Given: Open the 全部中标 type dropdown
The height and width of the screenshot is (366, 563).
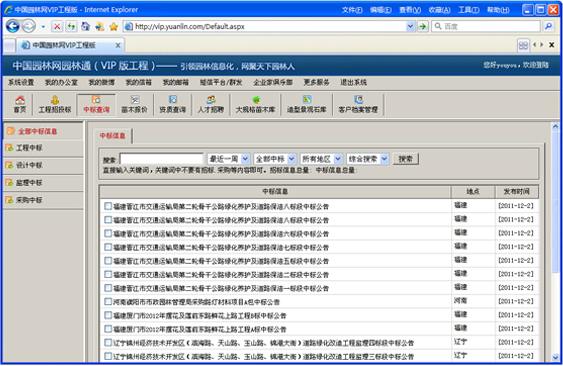Looking at the screenshot, I should pyautogui.click(x=275, y=159).
